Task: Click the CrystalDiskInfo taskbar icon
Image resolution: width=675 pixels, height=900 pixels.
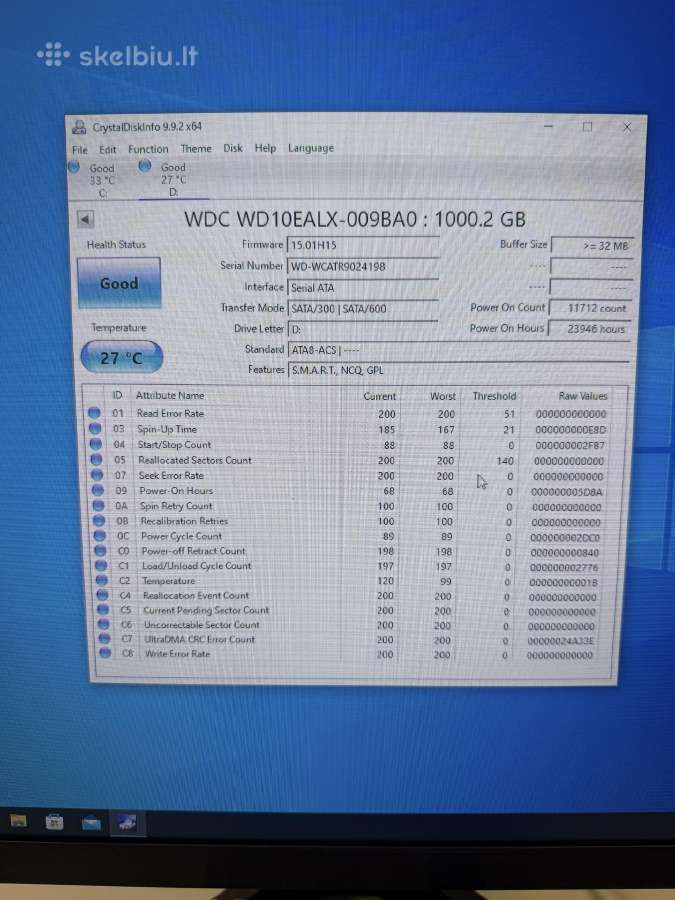Action: tap(127, 824)
